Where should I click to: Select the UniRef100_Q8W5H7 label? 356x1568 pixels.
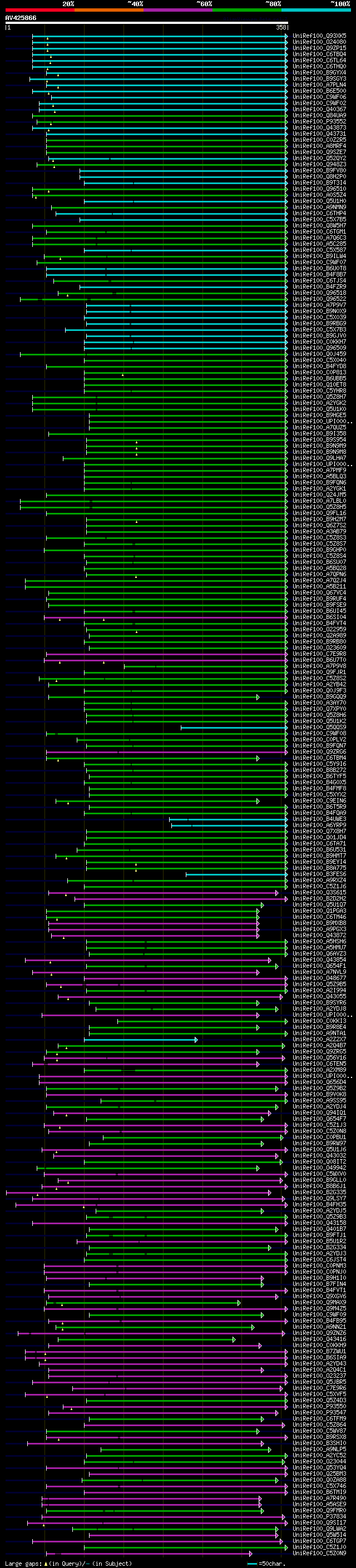pos(319,226)
